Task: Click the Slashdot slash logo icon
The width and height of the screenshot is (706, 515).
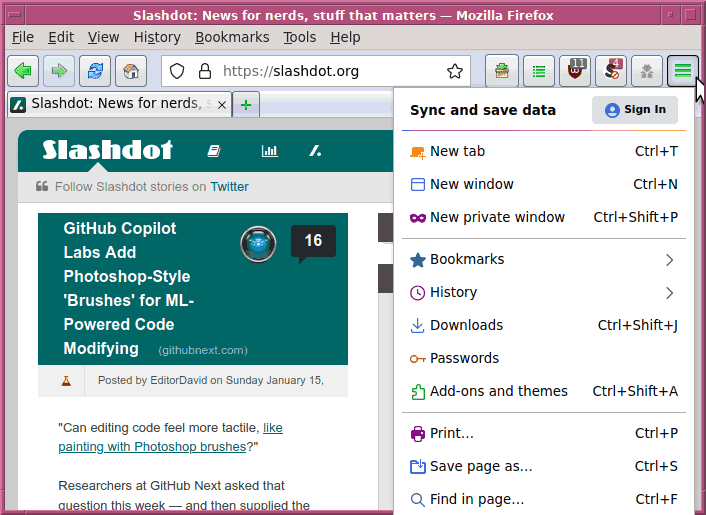Action: point(315,151)
